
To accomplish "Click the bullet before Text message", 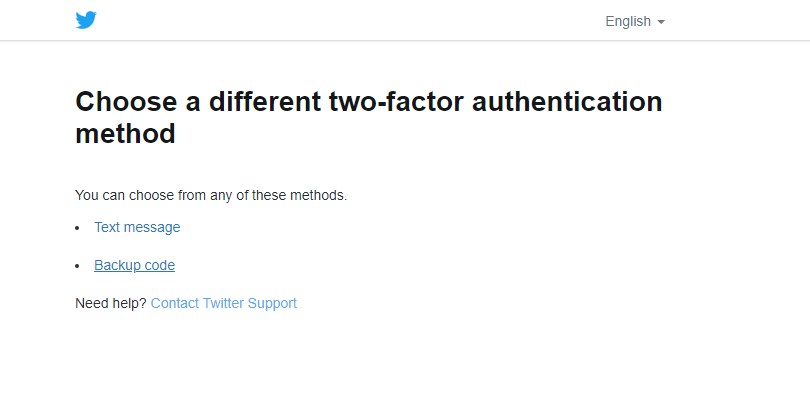I will pyautogui.click(x=78, y=228).
